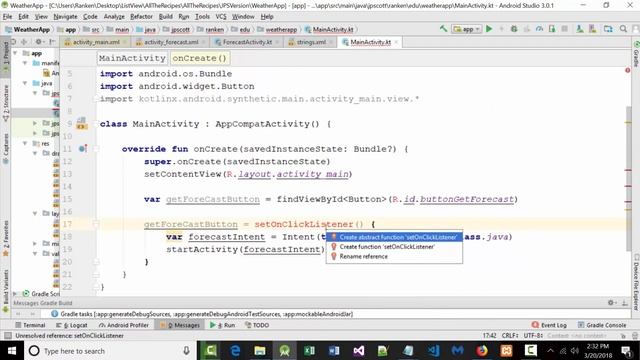Select 'Create abstract function setOnClickListener' quick fix
The image size is (640, 360).
click(x=394, y=237)
